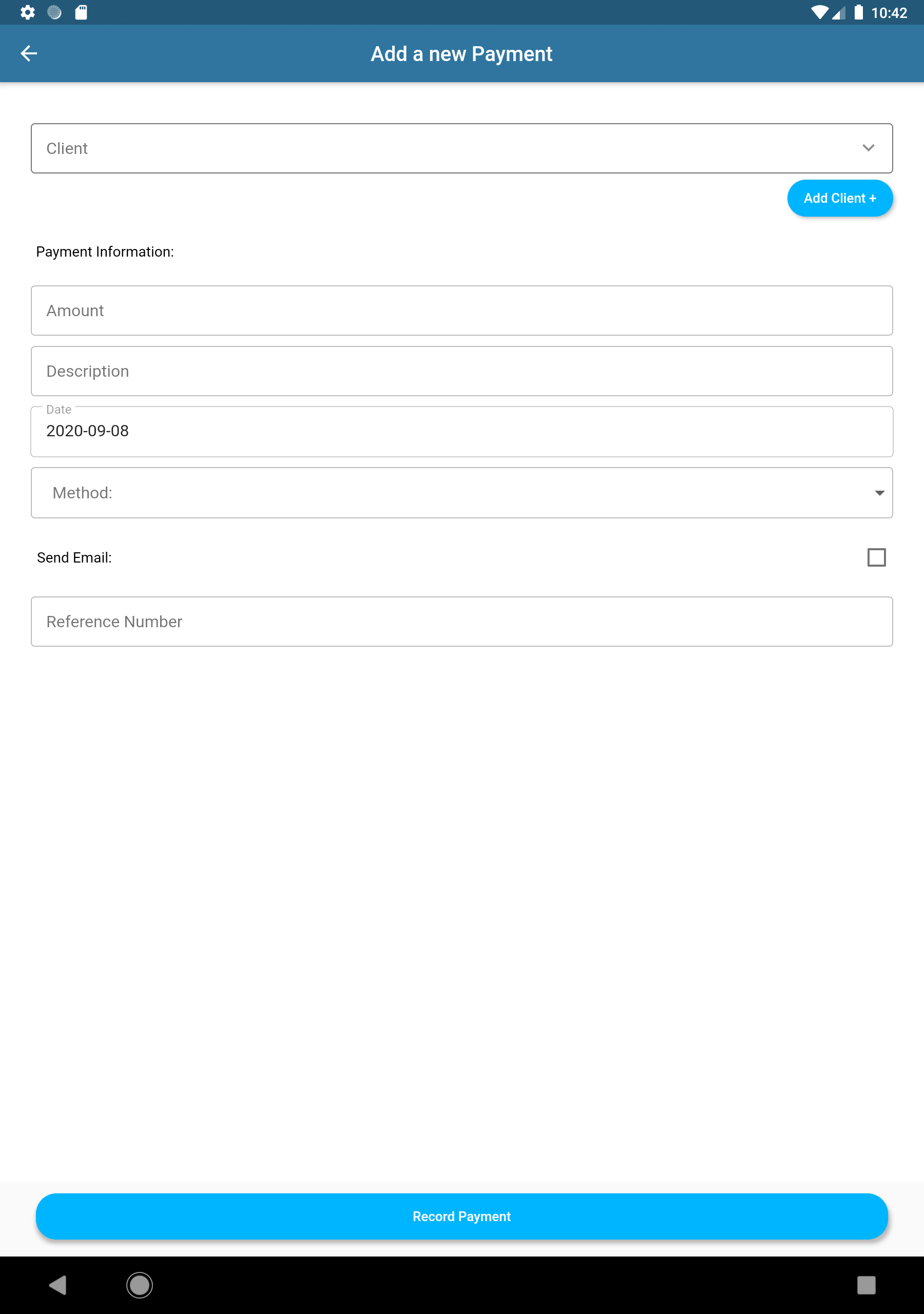Open the Client selection field
Viewport: 924px width, 1314px height.
coord(447,148)
